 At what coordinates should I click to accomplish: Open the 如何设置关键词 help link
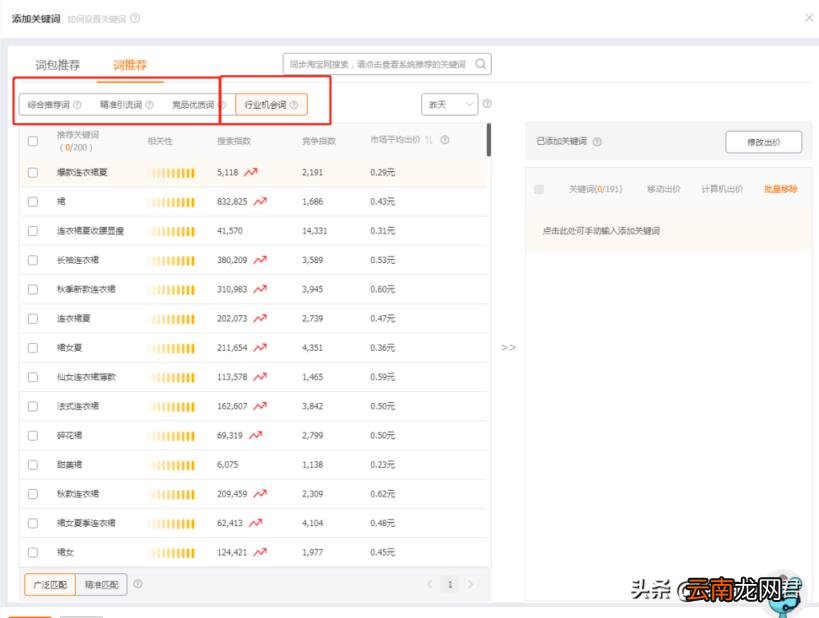click(x=97, y=19)
